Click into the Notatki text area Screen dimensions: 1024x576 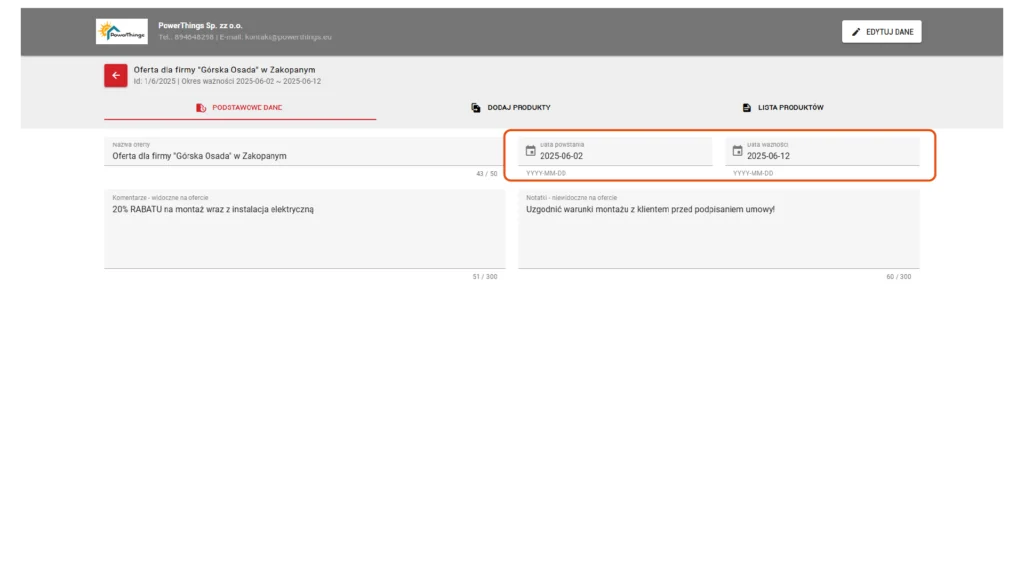[718, 235]
